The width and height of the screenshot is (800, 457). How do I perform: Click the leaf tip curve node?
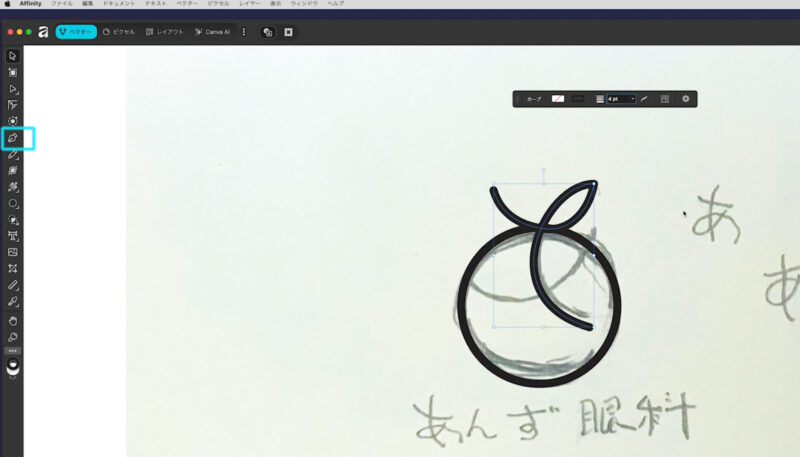(x=594, y=183)
